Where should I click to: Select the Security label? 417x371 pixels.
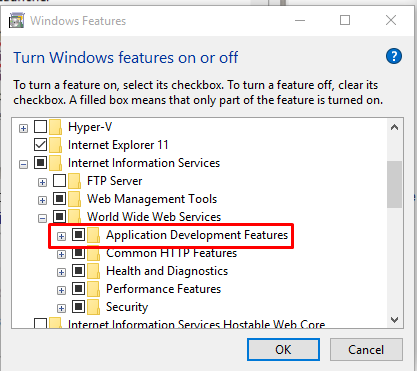(x=127, y=307)
